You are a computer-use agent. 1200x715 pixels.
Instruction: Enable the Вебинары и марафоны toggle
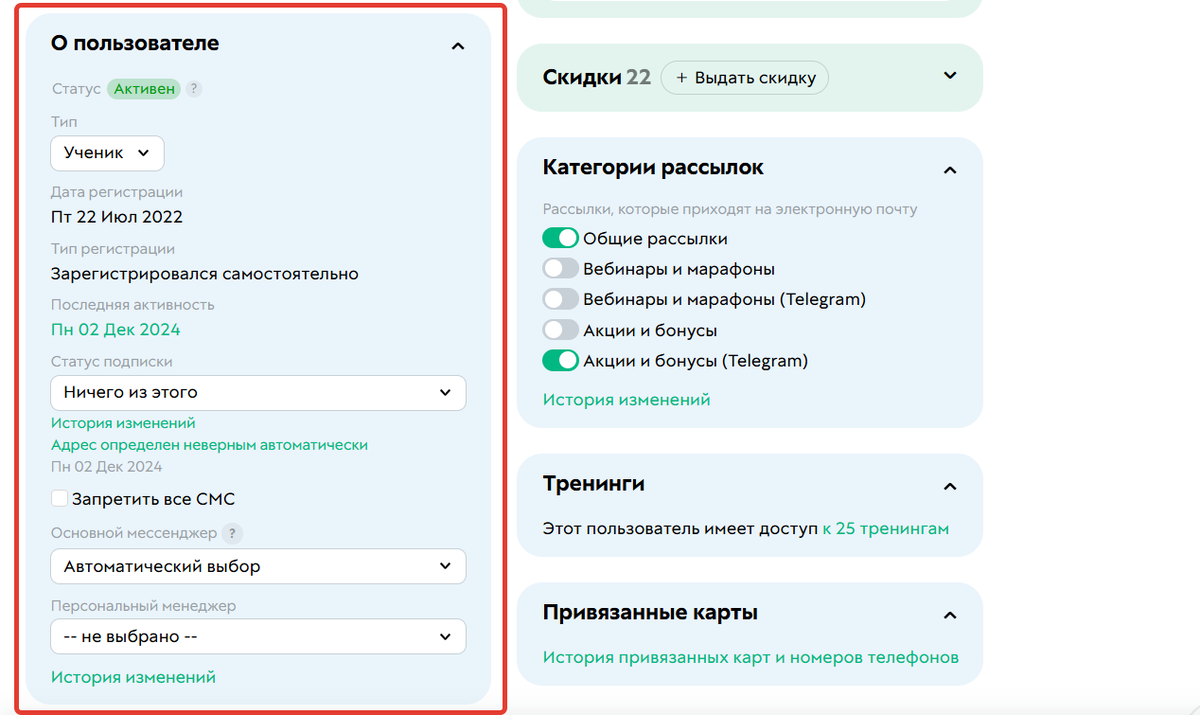(x=561, y=268)
